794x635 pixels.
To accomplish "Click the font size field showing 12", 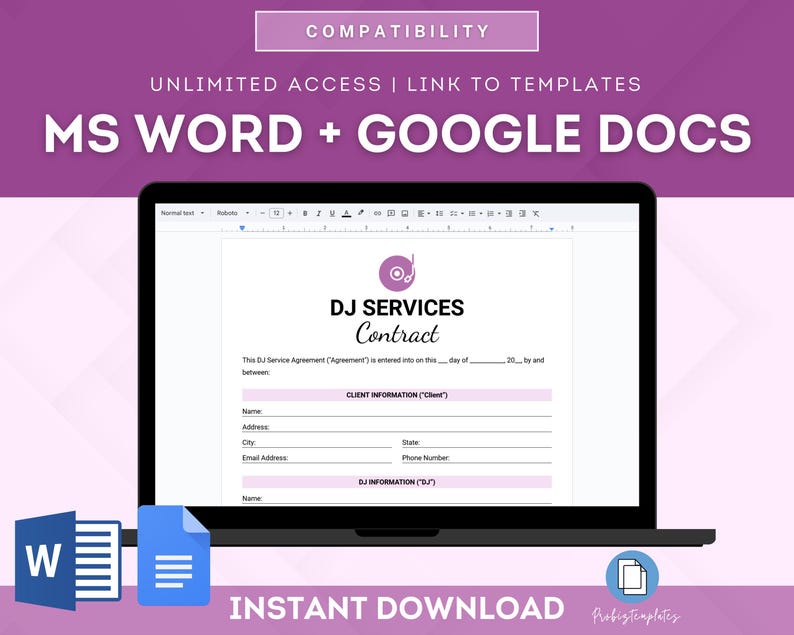I will click(x=276, y=213).
